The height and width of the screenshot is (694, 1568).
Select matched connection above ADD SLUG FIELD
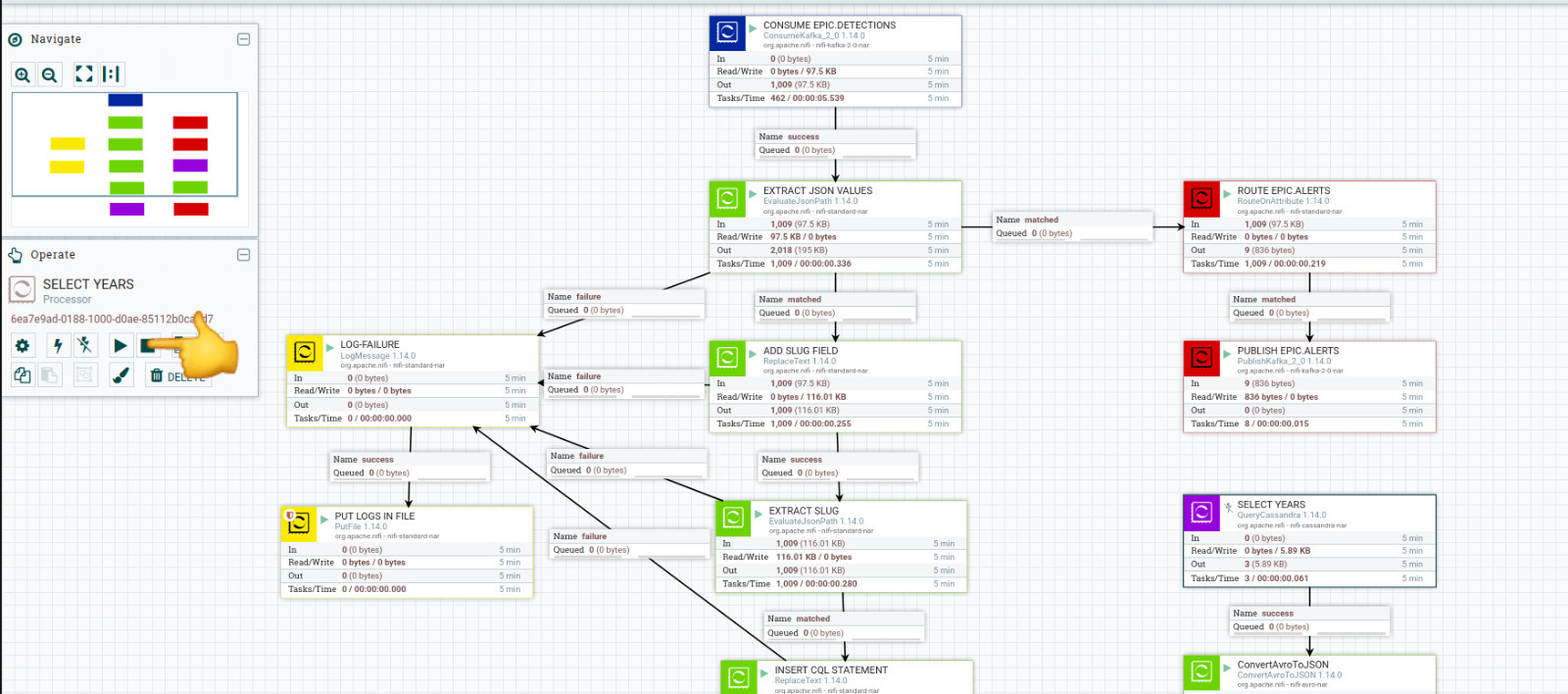point(836,307)
